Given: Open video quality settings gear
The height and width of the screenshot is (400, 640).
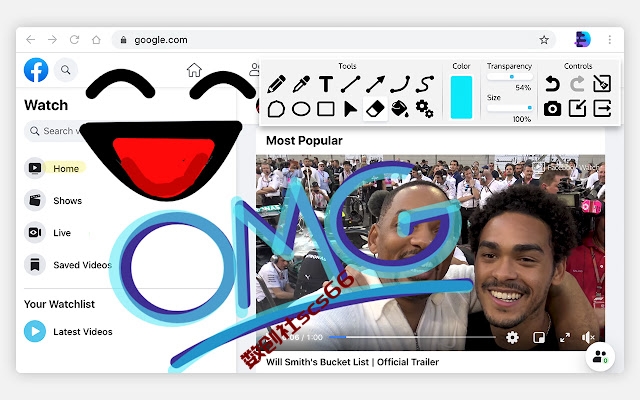Looking at the screenshot, I should (512, 338).
